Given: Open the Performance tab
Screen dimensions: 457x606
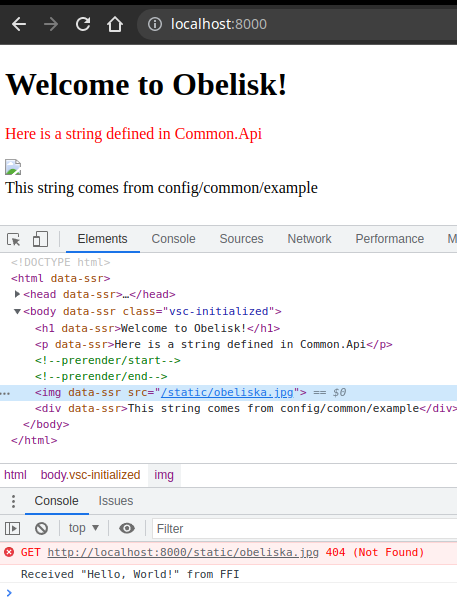Looking at the screenshot, I should (390, 239).
